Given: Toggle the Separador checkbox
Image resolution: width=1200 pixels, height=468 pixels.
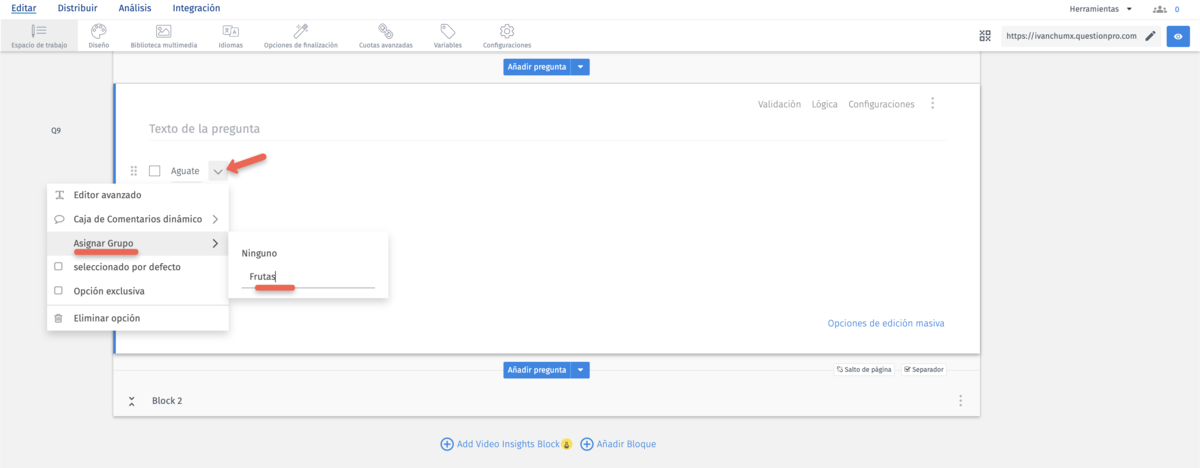Looking at the screenshot, I should point(907,369).
